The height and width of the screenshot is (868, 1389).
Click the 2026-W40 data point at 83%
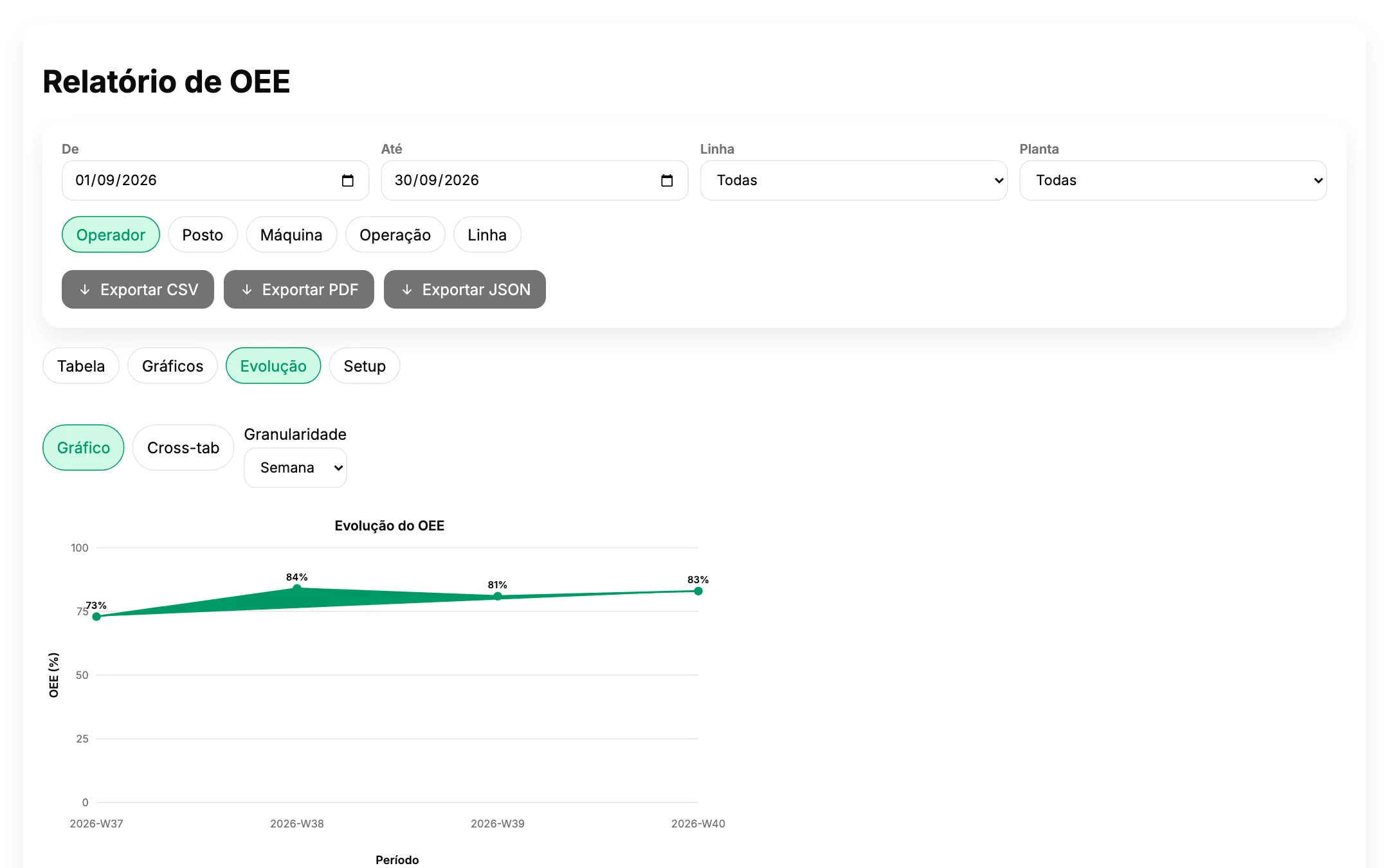tap(698, 591)
